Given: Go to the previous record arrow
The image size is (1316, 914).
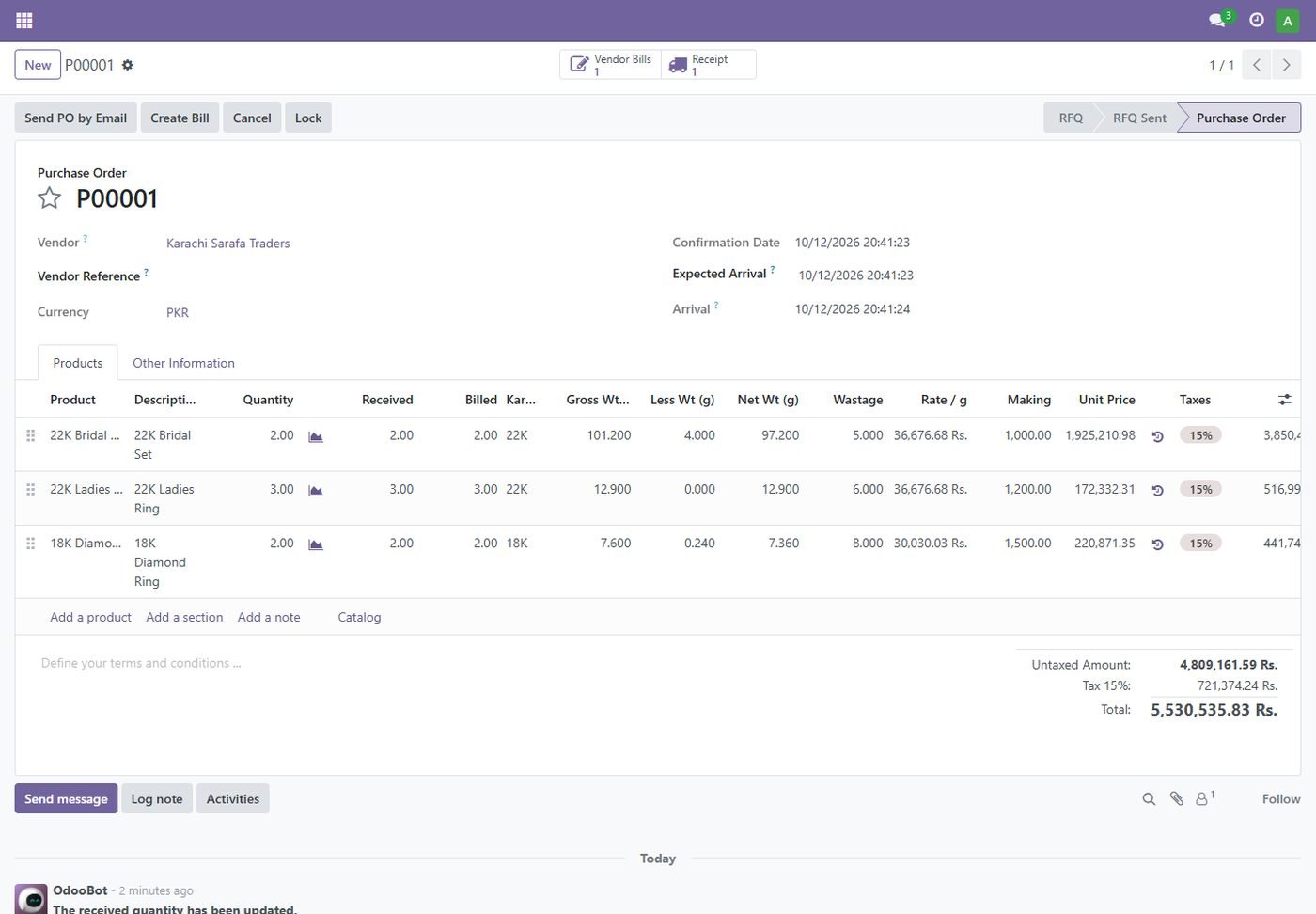Looking at the screenshot, I should point(1257,65).
